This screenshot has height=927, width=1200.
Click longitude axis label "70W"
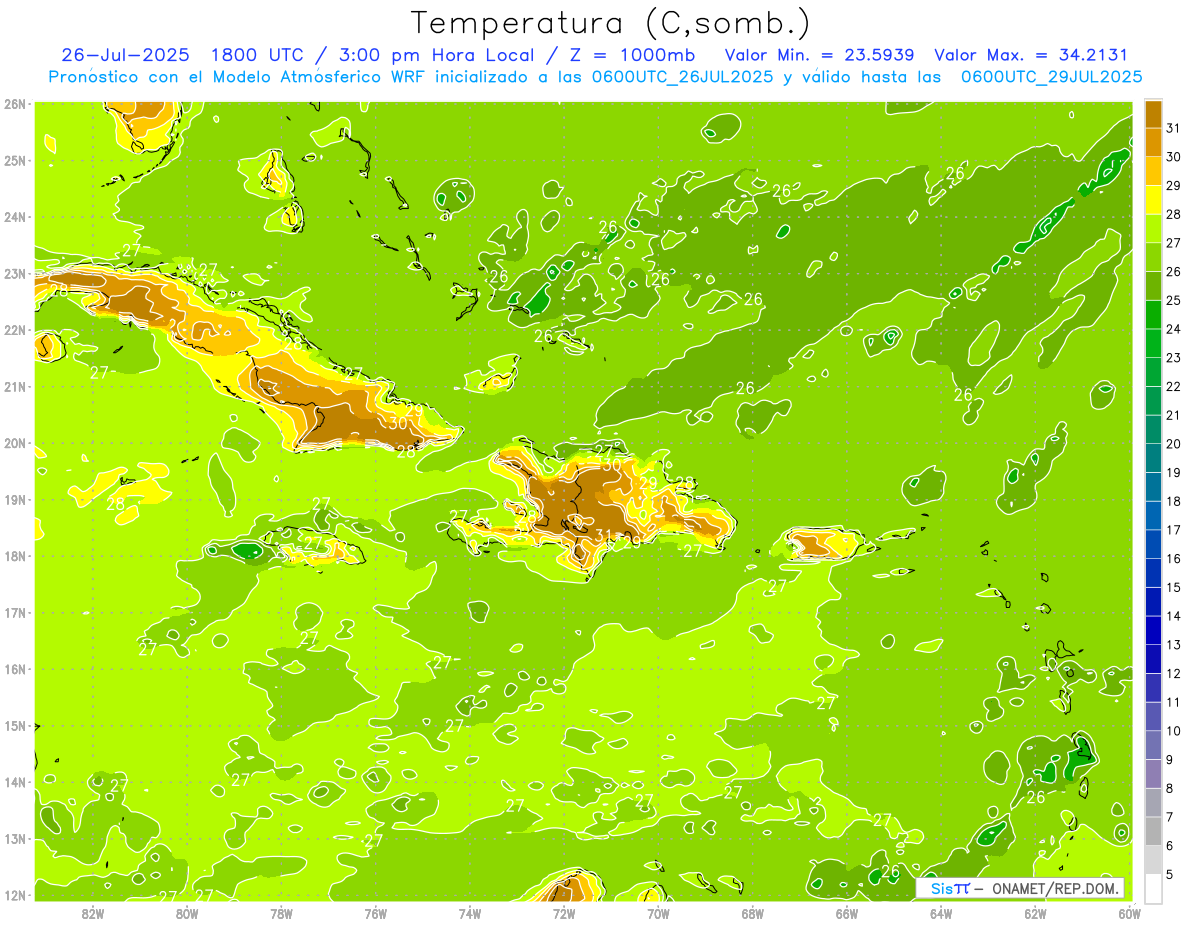658,913
